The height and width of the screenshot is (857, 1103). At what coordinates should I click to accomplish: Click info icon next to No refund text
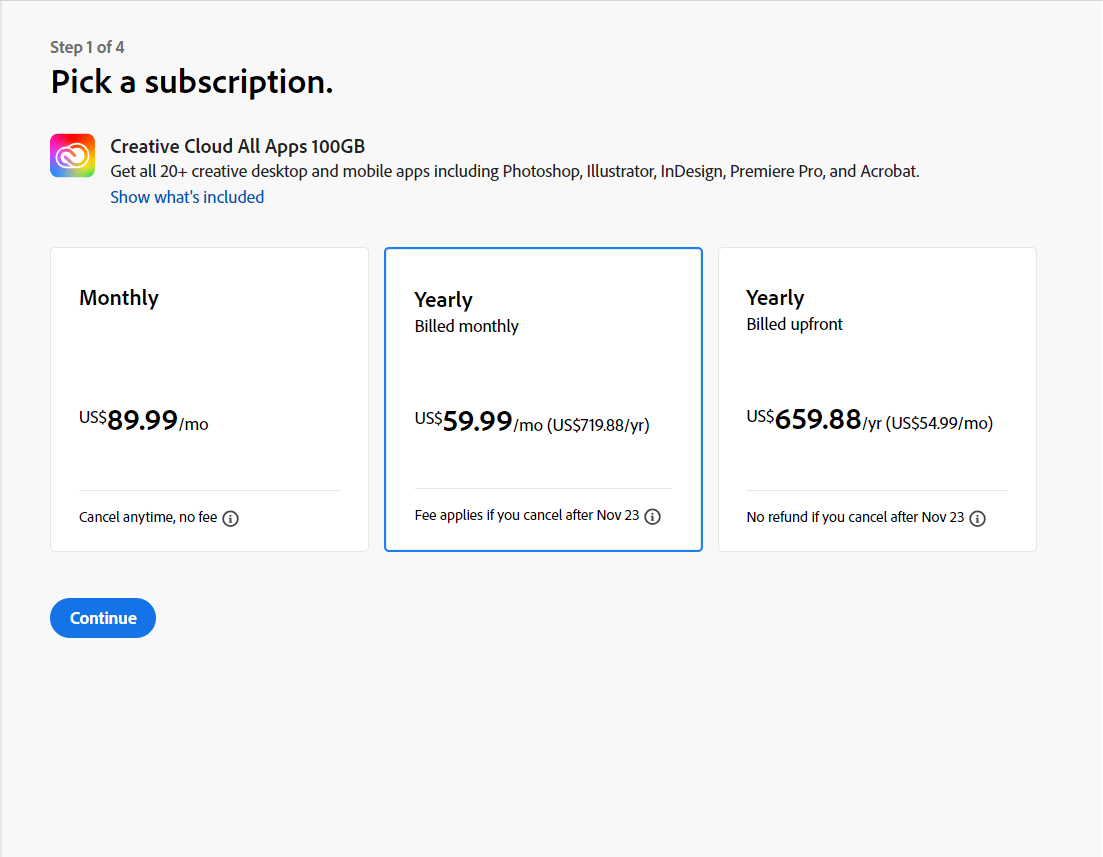coord(978,519)
